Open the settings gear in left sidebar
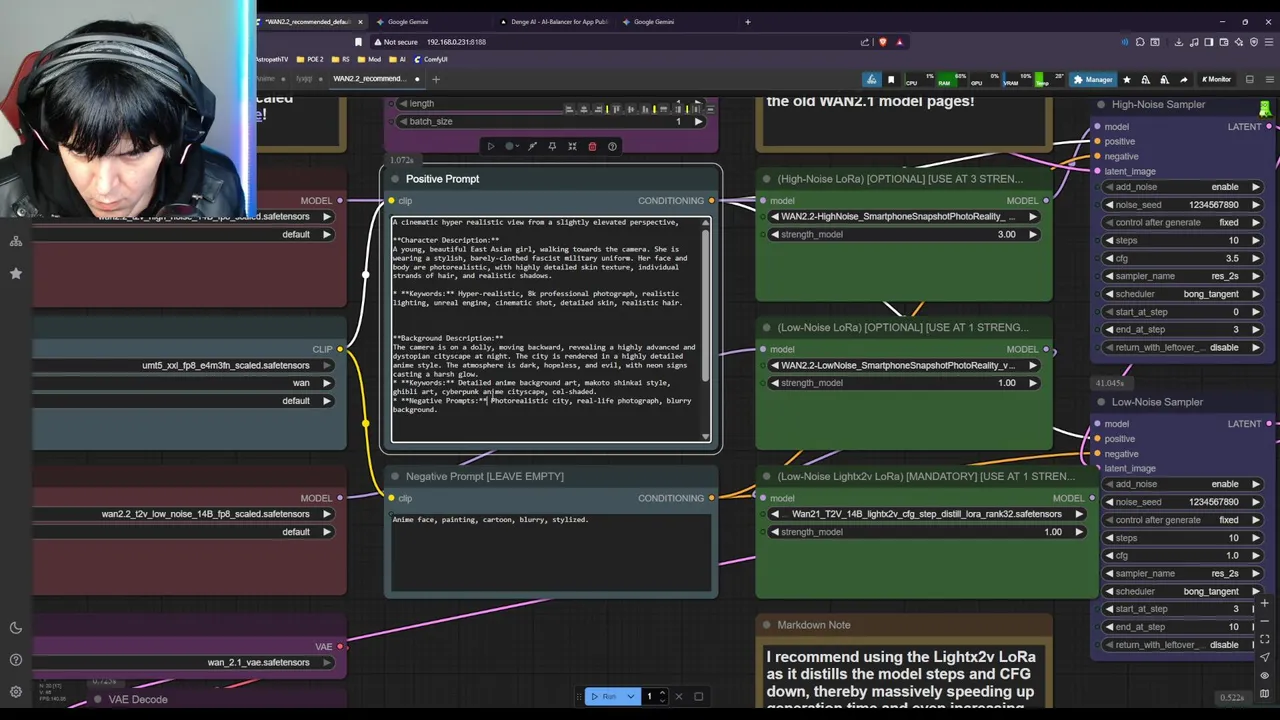The height and width of the screenshot is (720, 1280). 16,692
